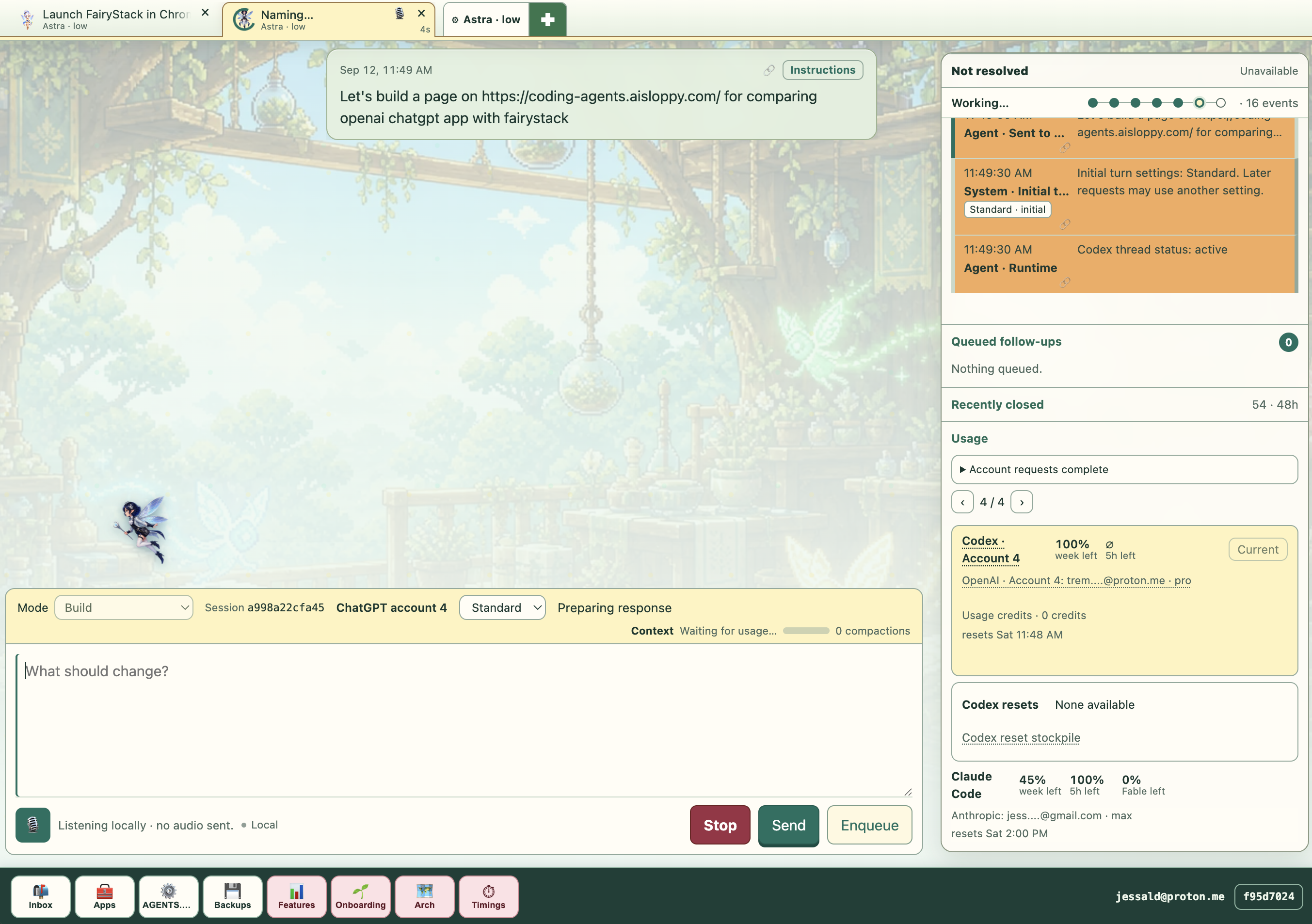Focus the What should change text box
1312x924 pixels.
pyautogui.click(x=464, y=725)
